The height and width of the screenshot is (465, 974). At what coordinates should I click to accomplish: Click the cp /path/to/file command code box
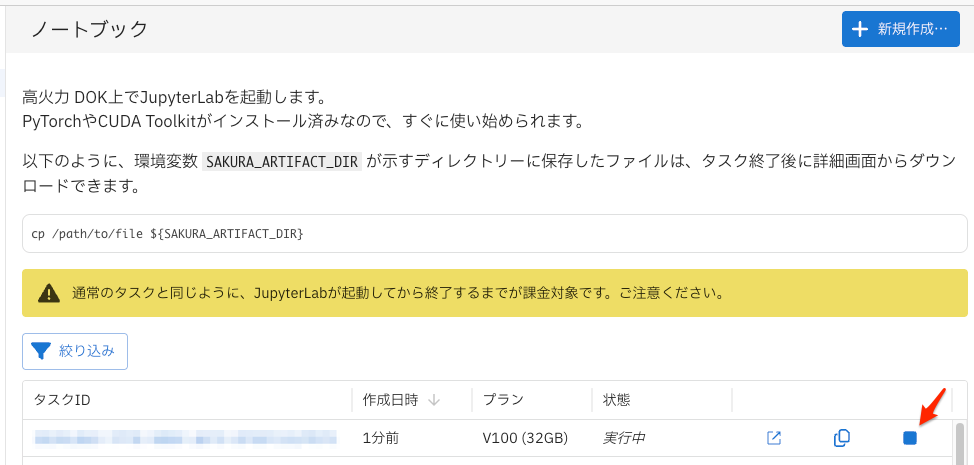[494, 234]
